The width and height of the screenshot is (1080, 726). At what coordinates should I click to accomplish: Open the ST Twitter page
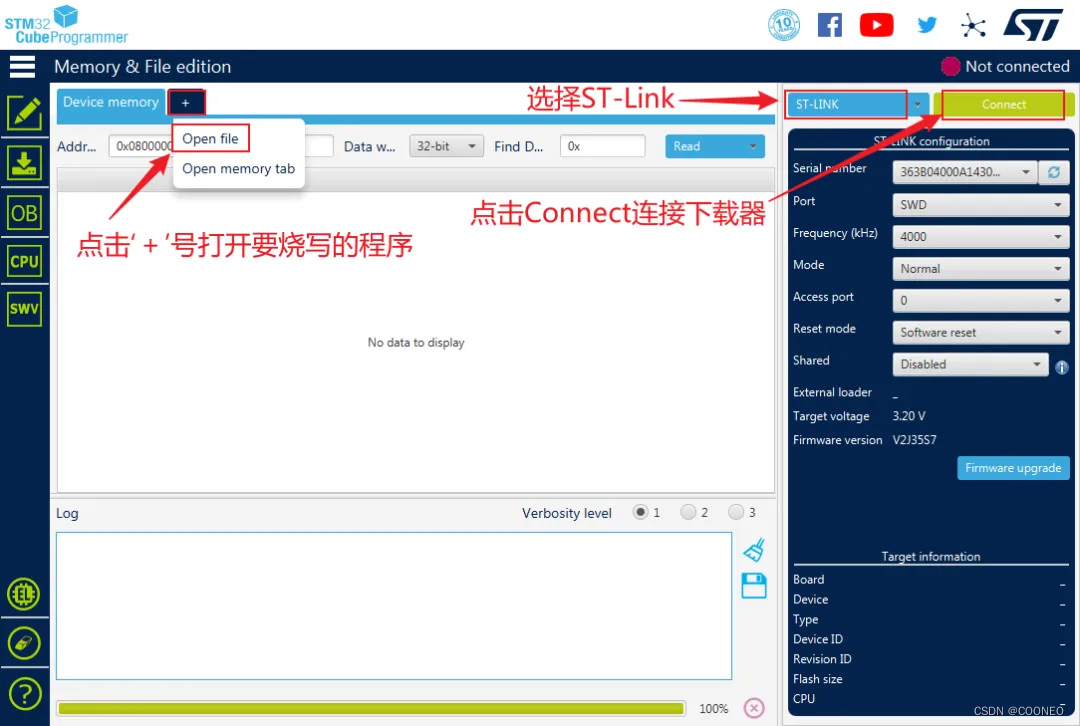[927, 25]
